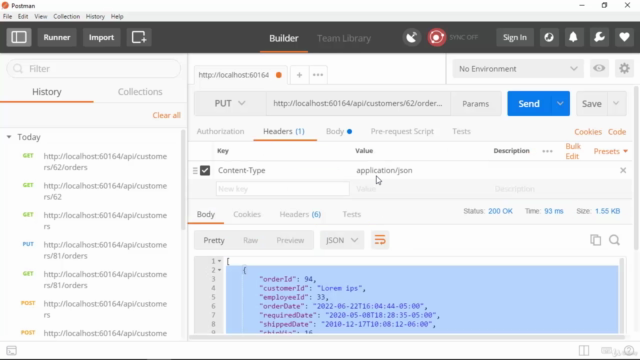The height and width of the screenshot is (360, 640).
Task: Open the Collection menu
Action: click(66, 16)
